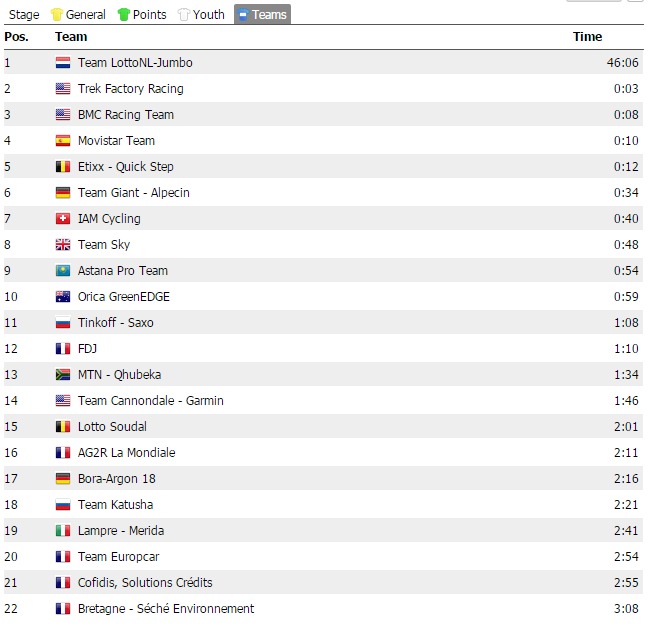Click the Spain flag beside Movistar Team
Viewport: 648px width, 629px height.
coord(63,141)
